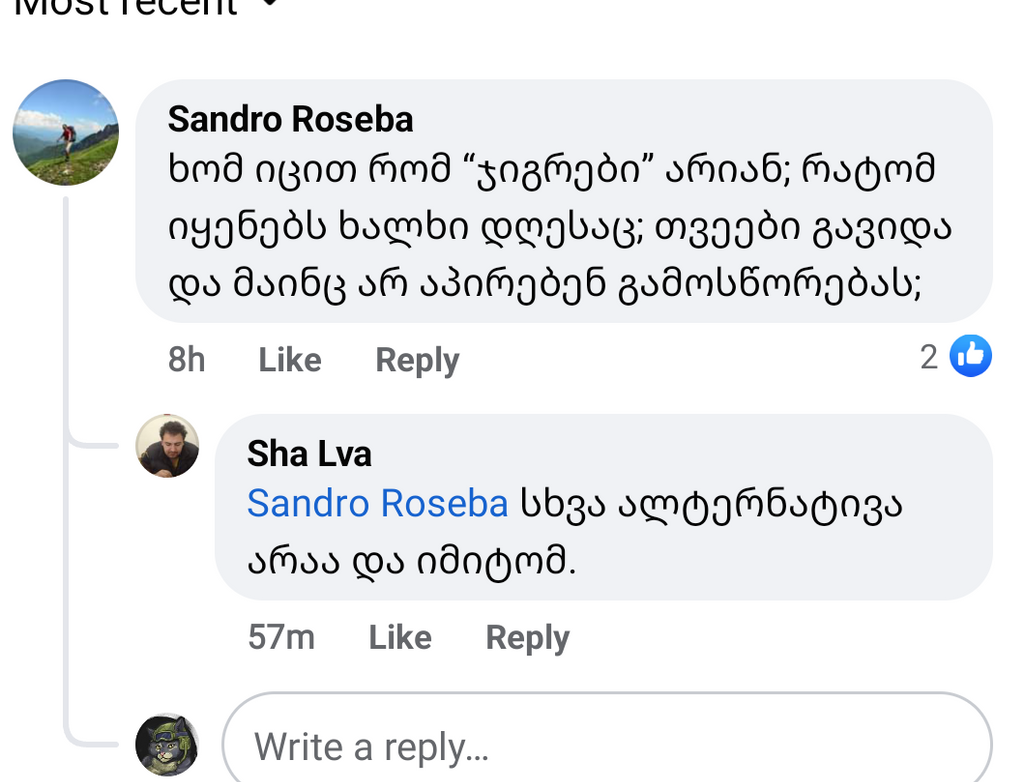Open the blue Sandro Roseba mention link
Image resolution: width=1024 pixels, height=782 pixels.
click(378, 503)
